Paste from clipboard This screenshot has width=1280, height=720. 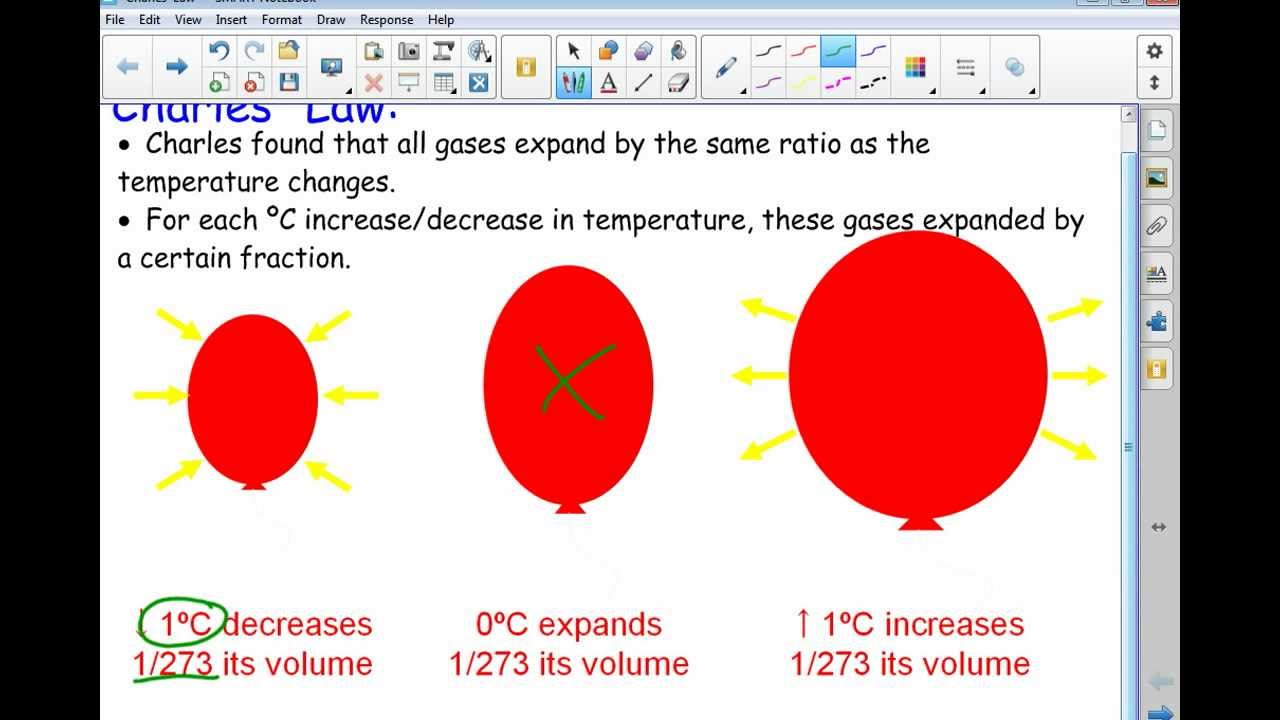(374, 51)
